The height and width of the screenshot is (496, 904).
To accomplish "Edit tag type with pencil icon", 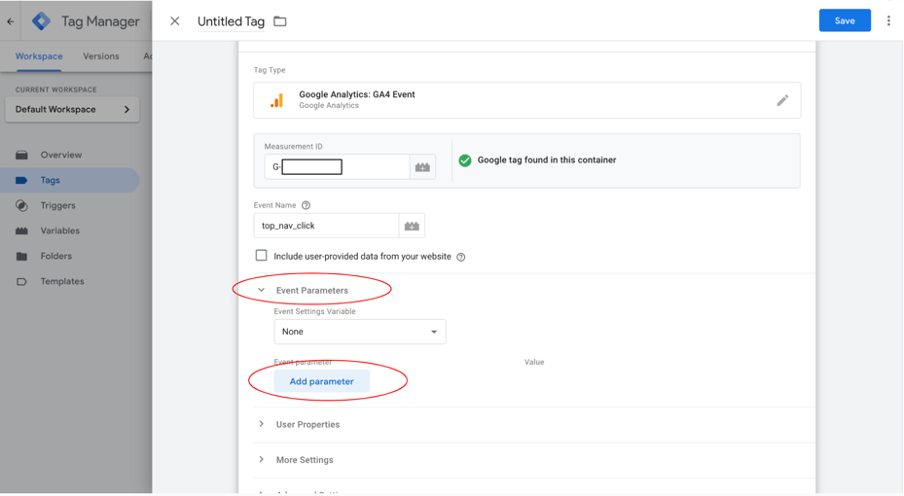I will tap(782, 100).
